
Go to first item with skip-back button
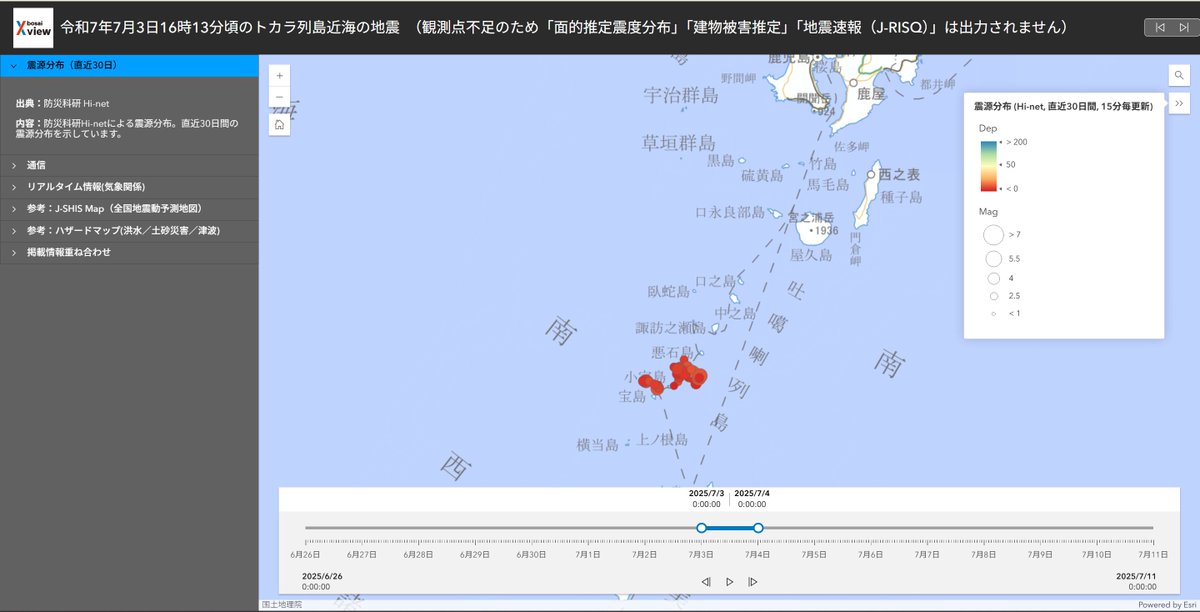[1160, 27]
